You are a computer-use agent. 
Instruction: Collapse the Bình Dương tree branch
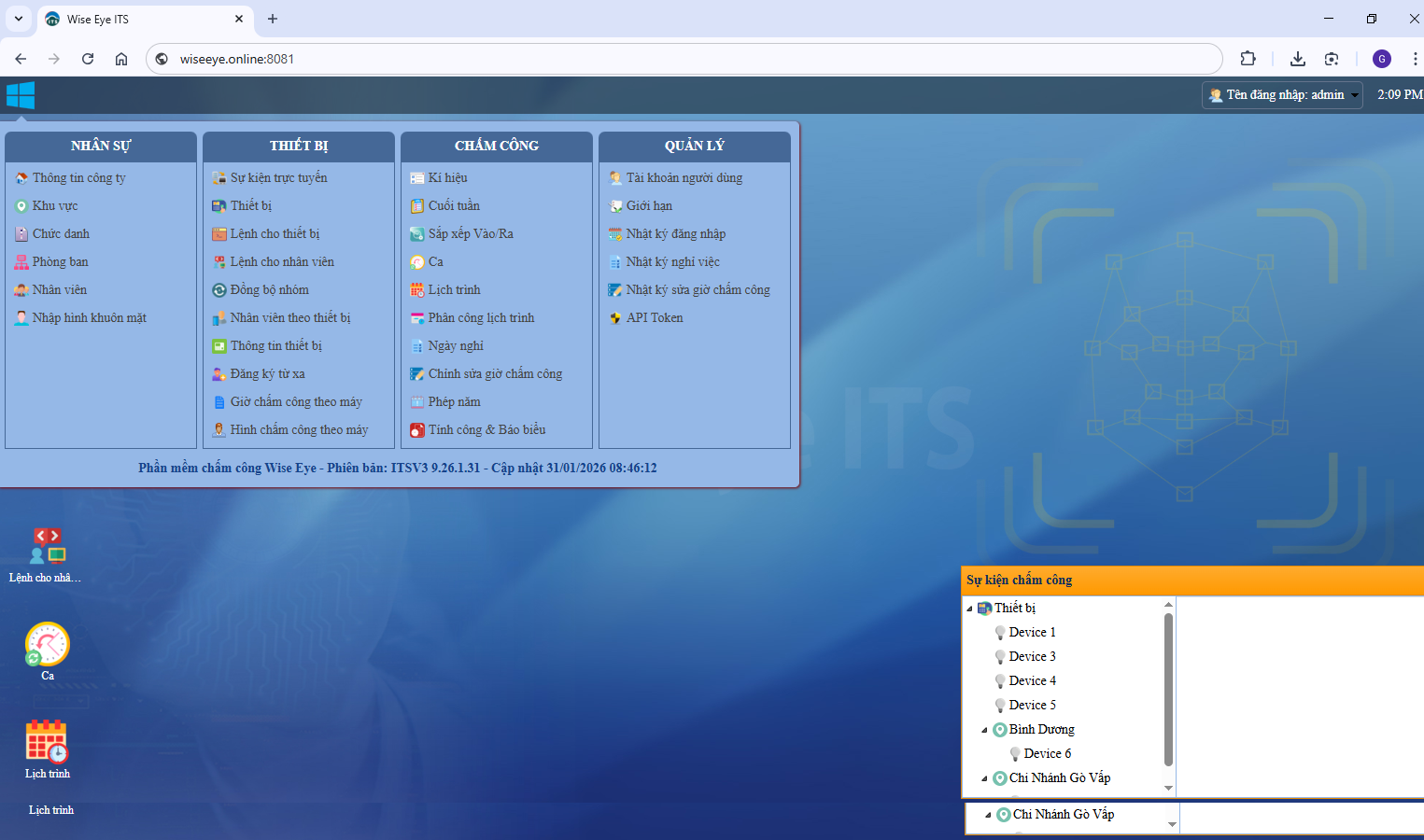pos(984,730)
